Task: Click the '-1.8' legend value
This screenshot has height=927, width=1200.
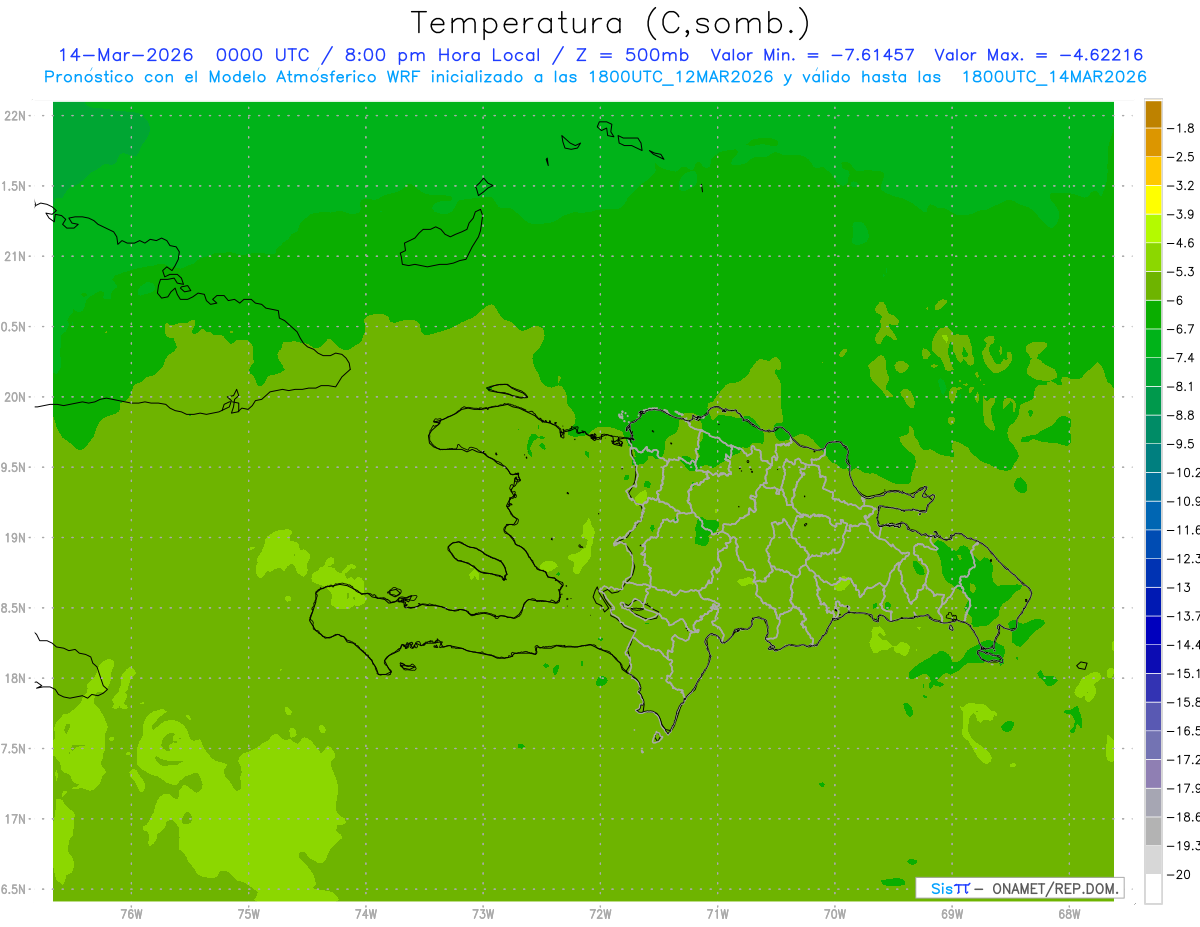Action: 1181,128
